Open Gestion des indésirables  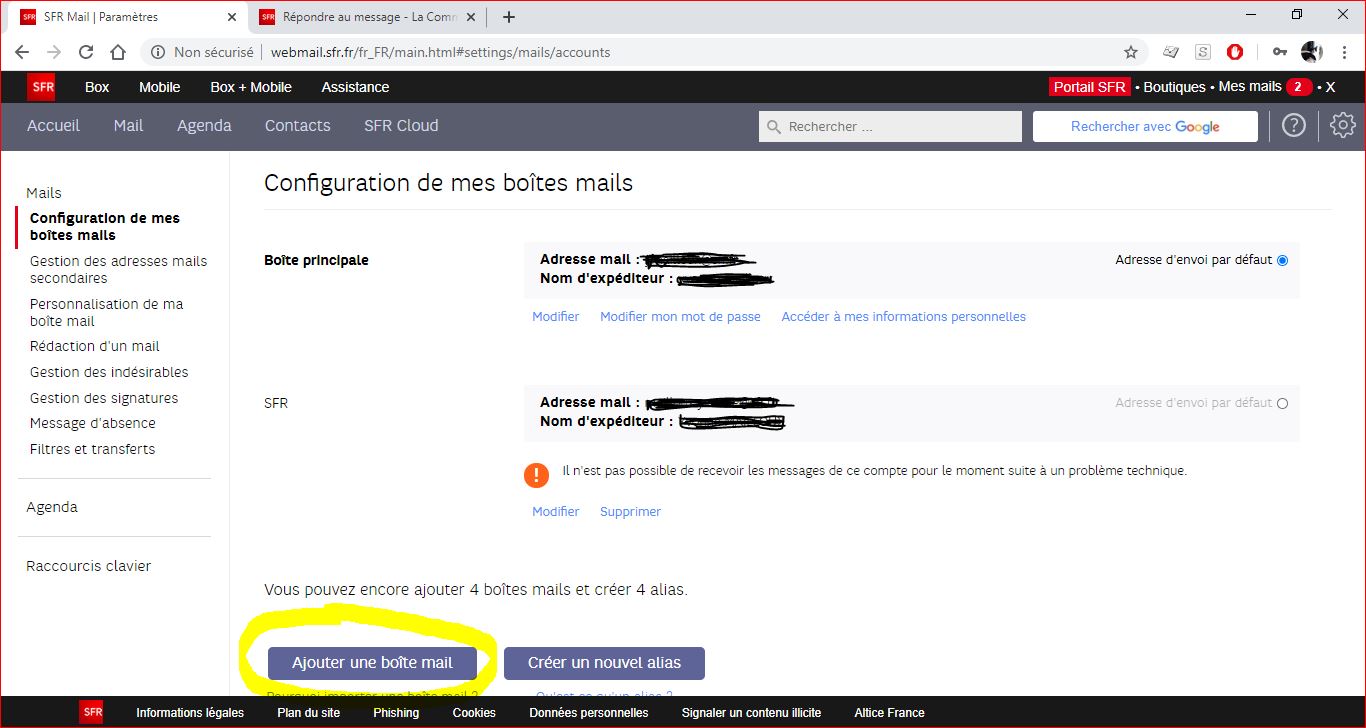[x=109, y=372]
